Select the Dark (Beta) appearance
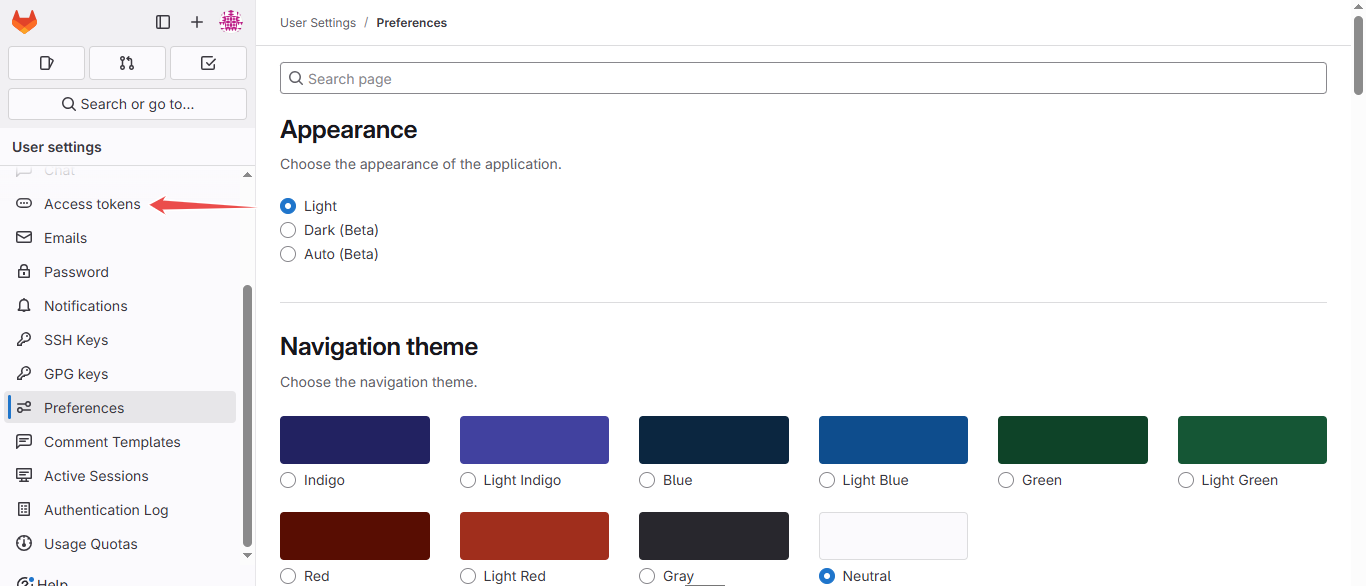The image size is (1366, 586). pyautogui.click(x=288, y=229)
